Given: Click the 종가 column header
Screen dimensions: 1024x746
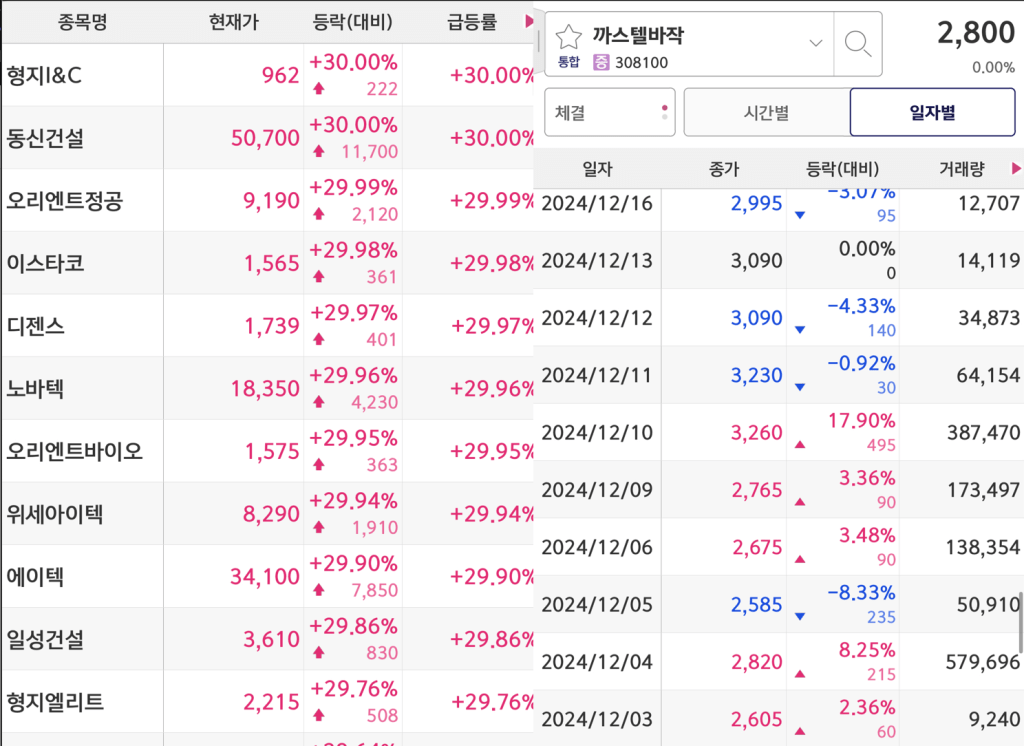Looking at the screenshot, I should coord(724,169).
